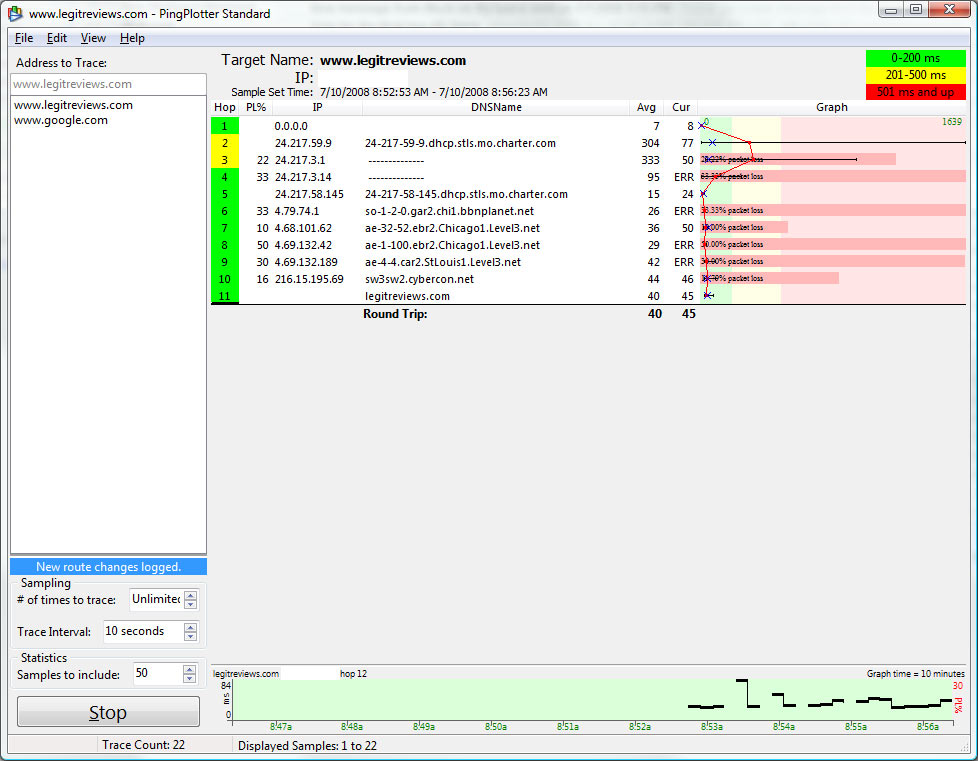Click the PL% column header
978x761 pixels.
coord(256,107)
